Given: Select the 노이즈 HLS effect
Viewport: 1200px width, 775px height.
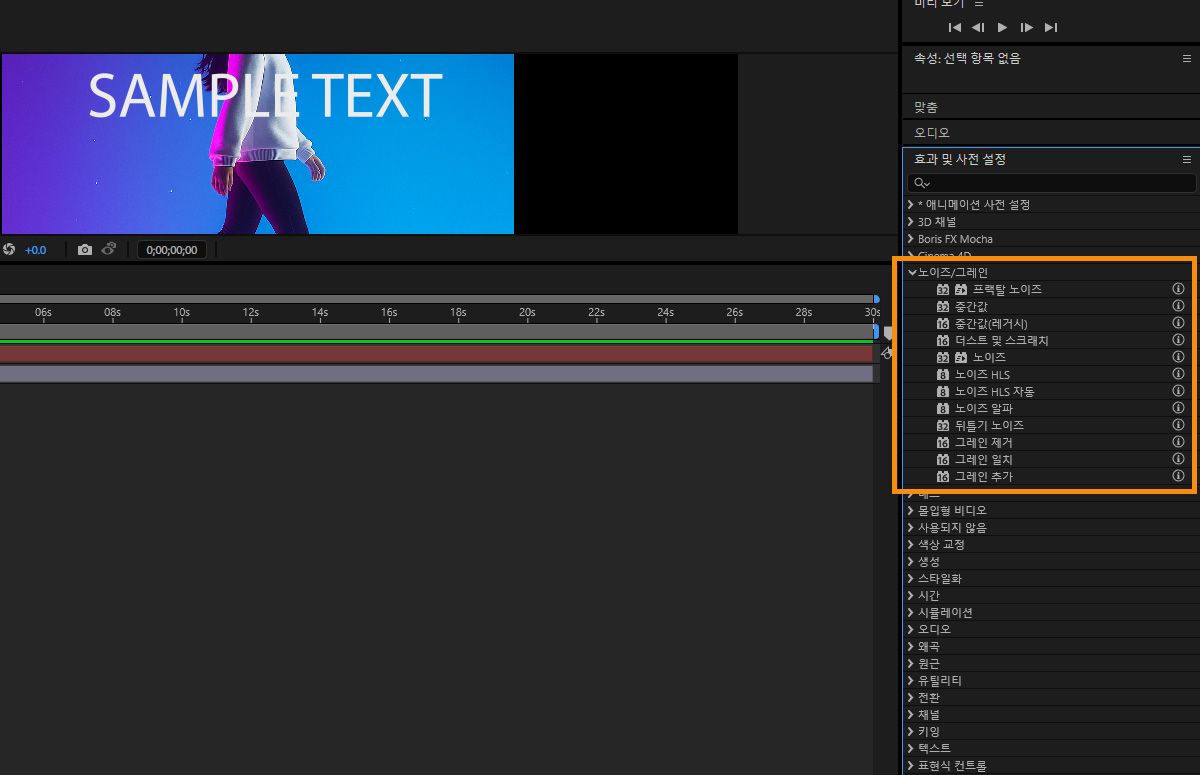Looking at the screenshot, I should coord(982,375).
